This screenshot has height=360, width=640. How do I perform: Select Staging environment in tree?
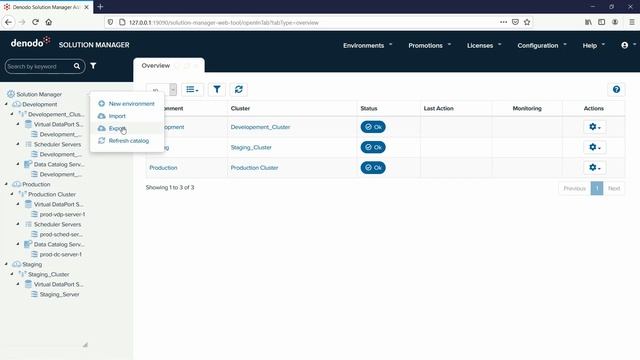pyautogui.click(x=32, y=264)
